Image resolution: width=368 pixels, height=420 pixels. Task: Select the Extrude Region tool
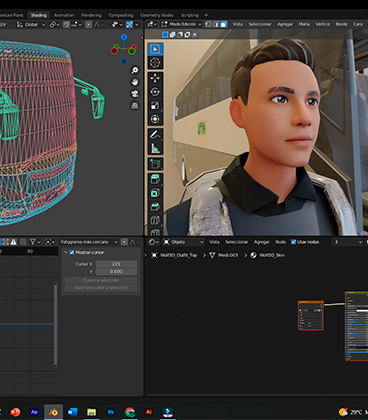tap(155, 179)
